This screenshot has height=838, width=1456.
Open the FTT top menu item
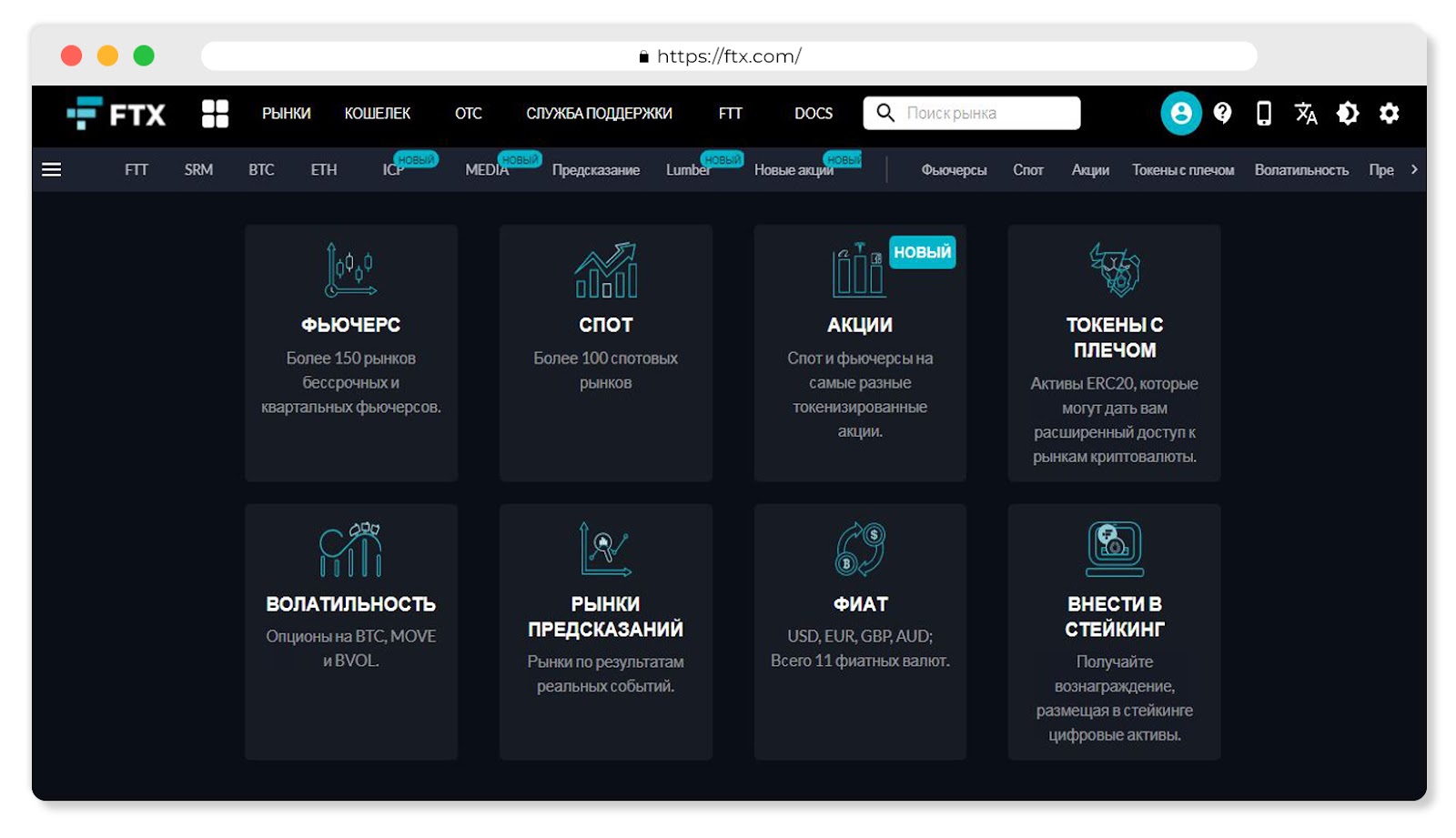coord(731,114)
